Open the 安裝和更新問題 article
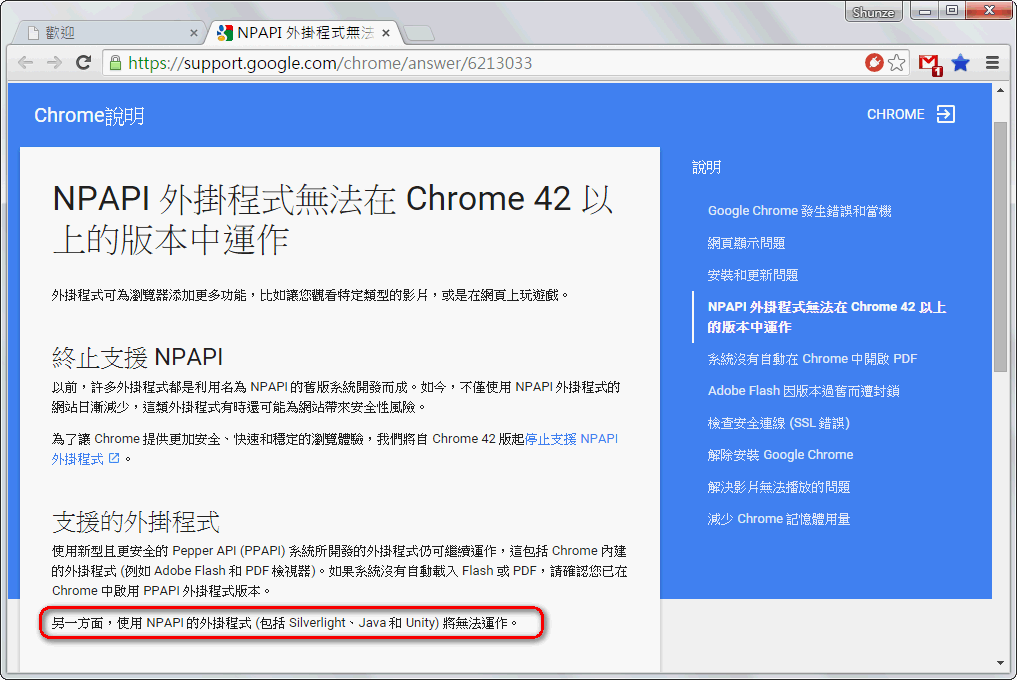This screenshot has width=1017, height=680. (753, 275)
